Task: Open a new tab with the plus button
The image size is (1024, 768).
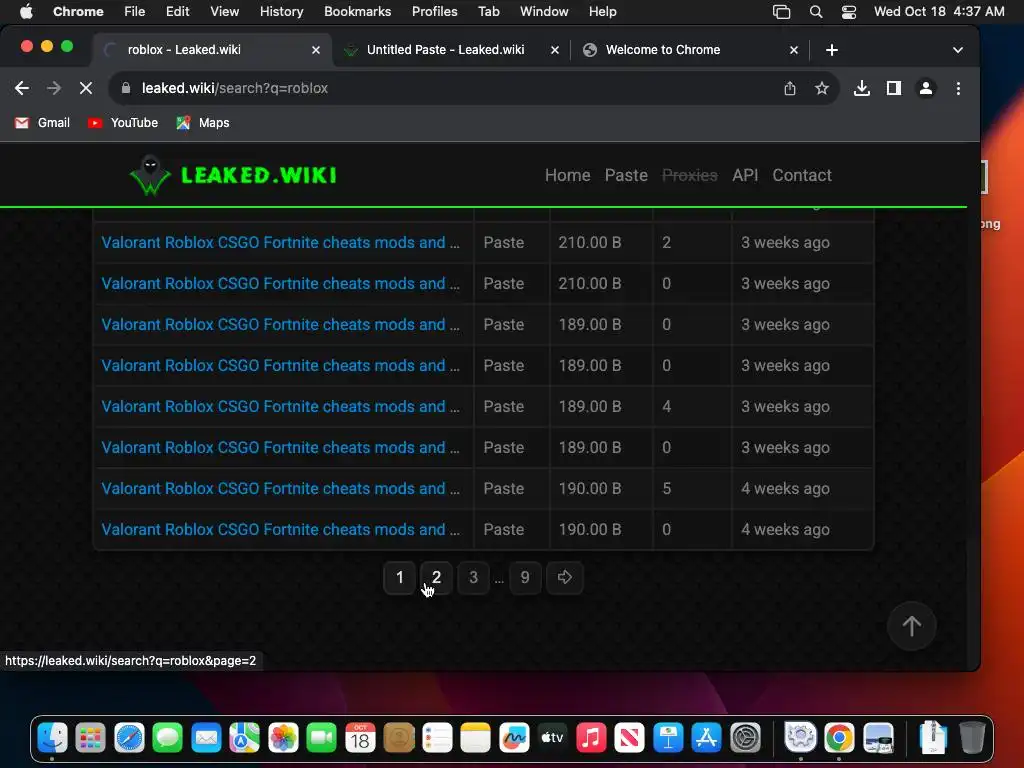Action: pos(831,50)
